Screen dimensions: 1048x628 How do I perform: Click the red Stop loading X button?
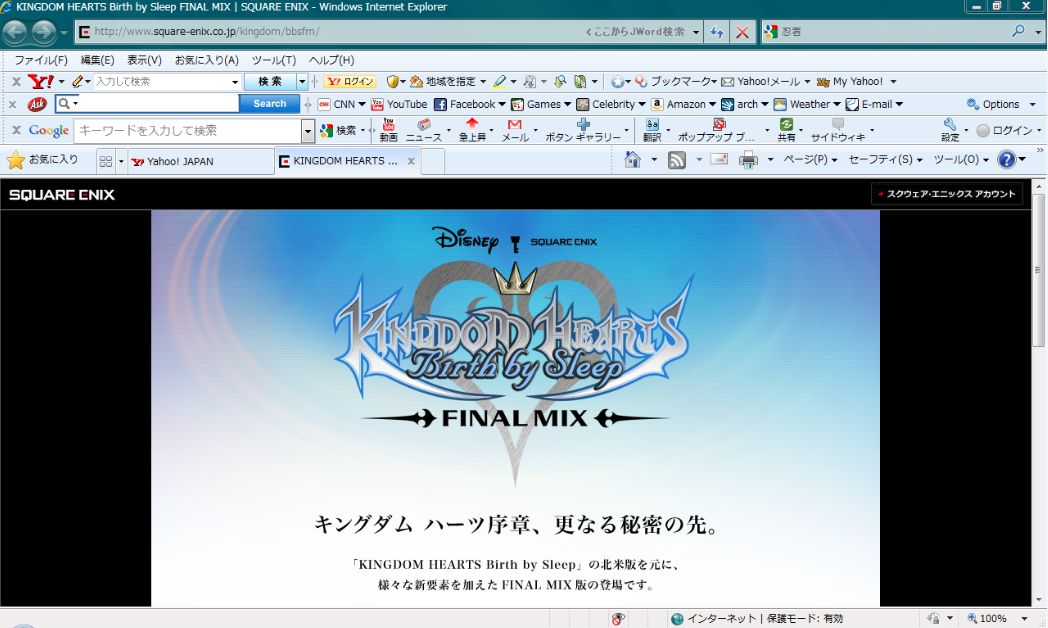click(742, 32)
